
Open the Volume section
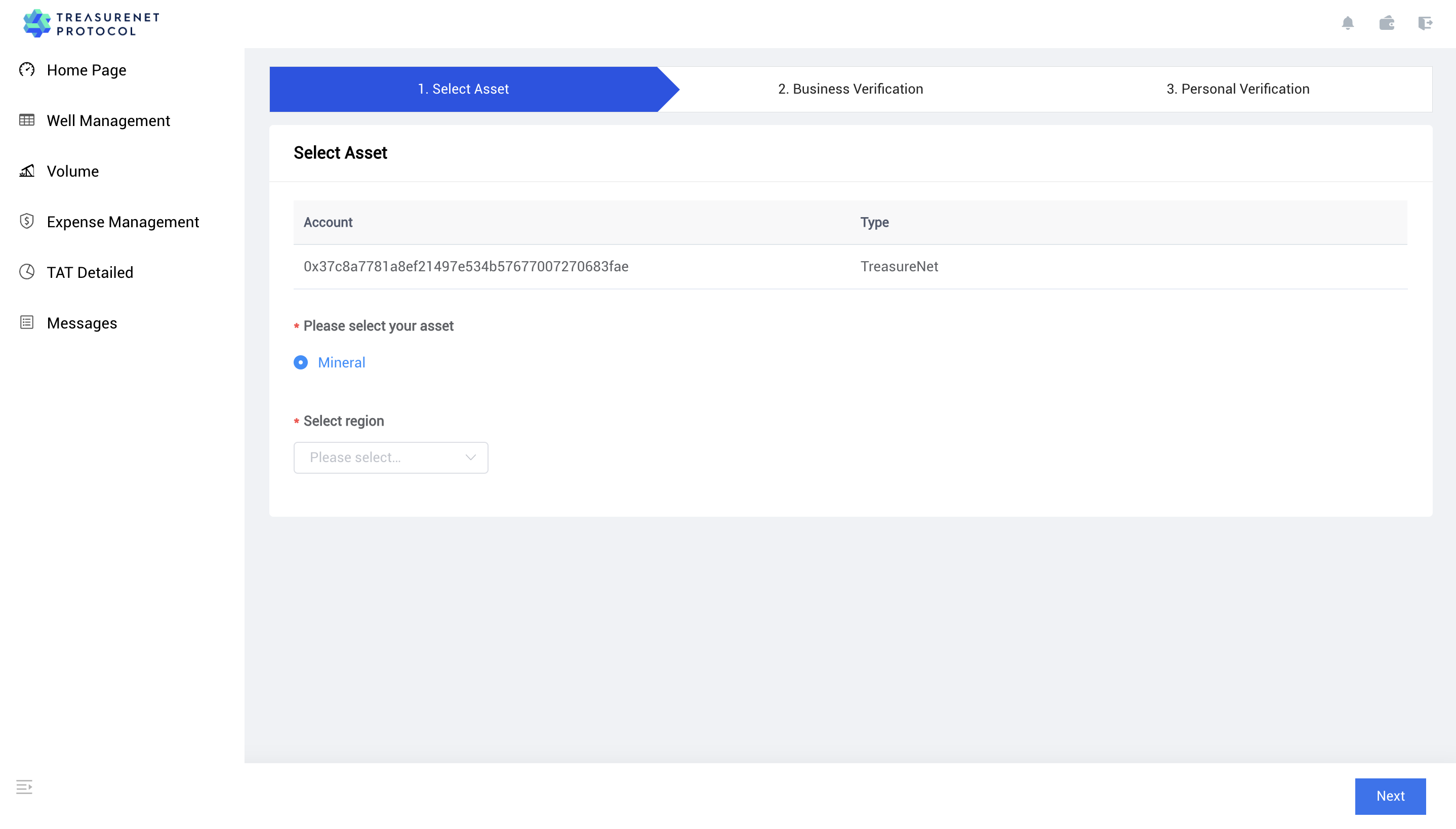[73, 172]
